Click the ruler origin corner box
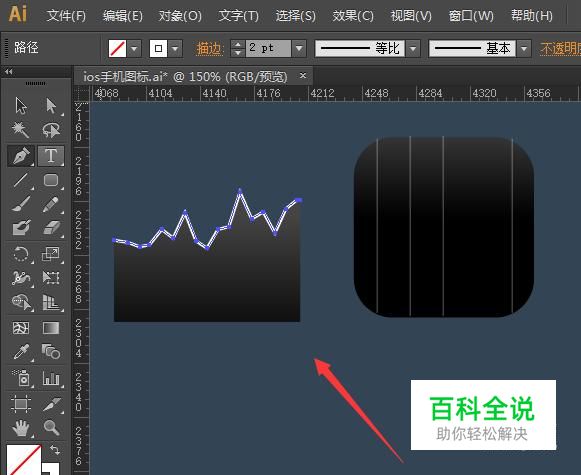 point(82,93)
